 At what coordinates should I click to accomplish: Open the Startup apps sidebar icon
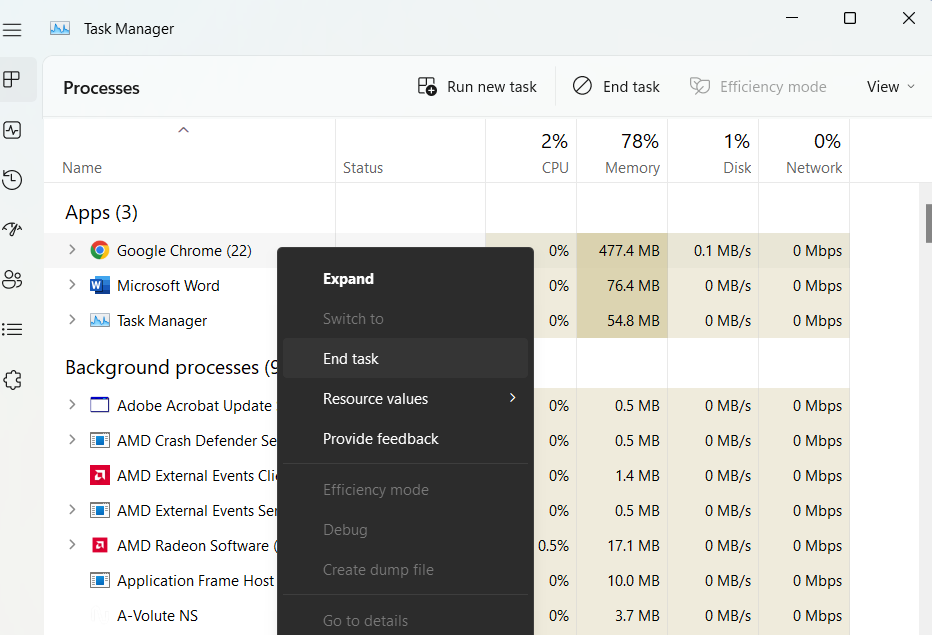point(12,229)
